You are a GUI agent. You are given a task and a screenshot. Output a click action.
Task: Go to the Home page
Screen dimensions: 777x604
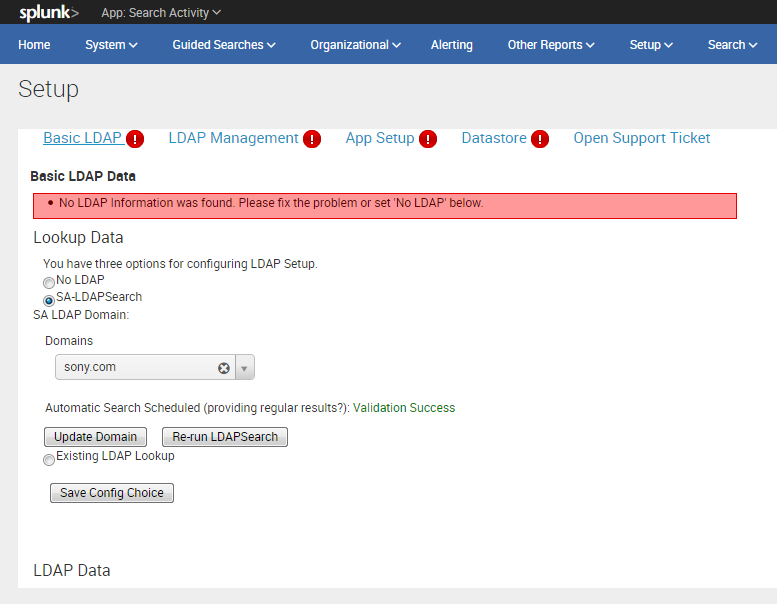coord(34,45)
